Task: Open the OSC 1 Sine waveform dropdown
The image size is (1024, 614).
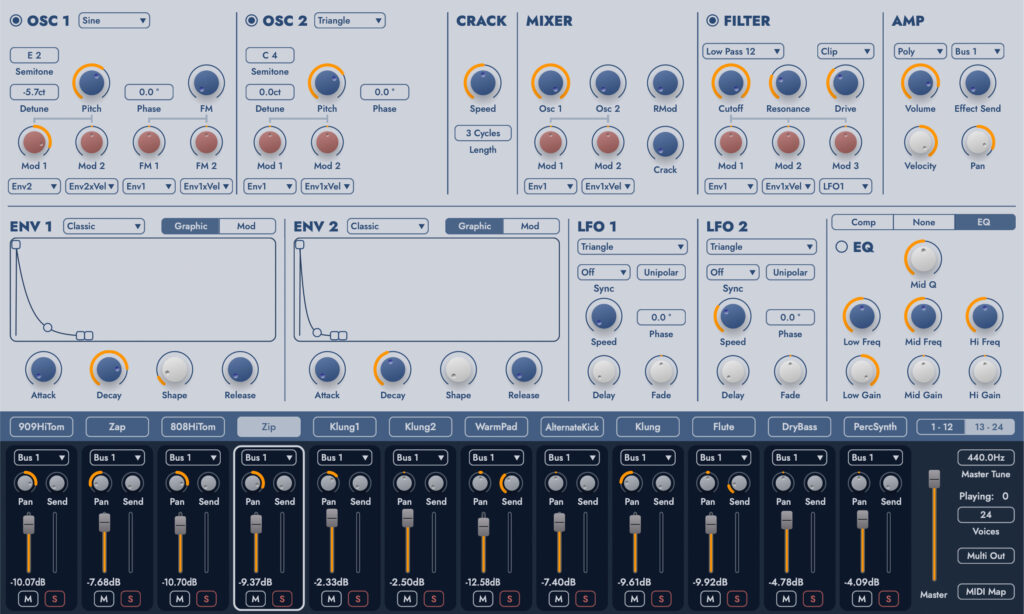Action: pyautogui.click(x=114, y=20)
